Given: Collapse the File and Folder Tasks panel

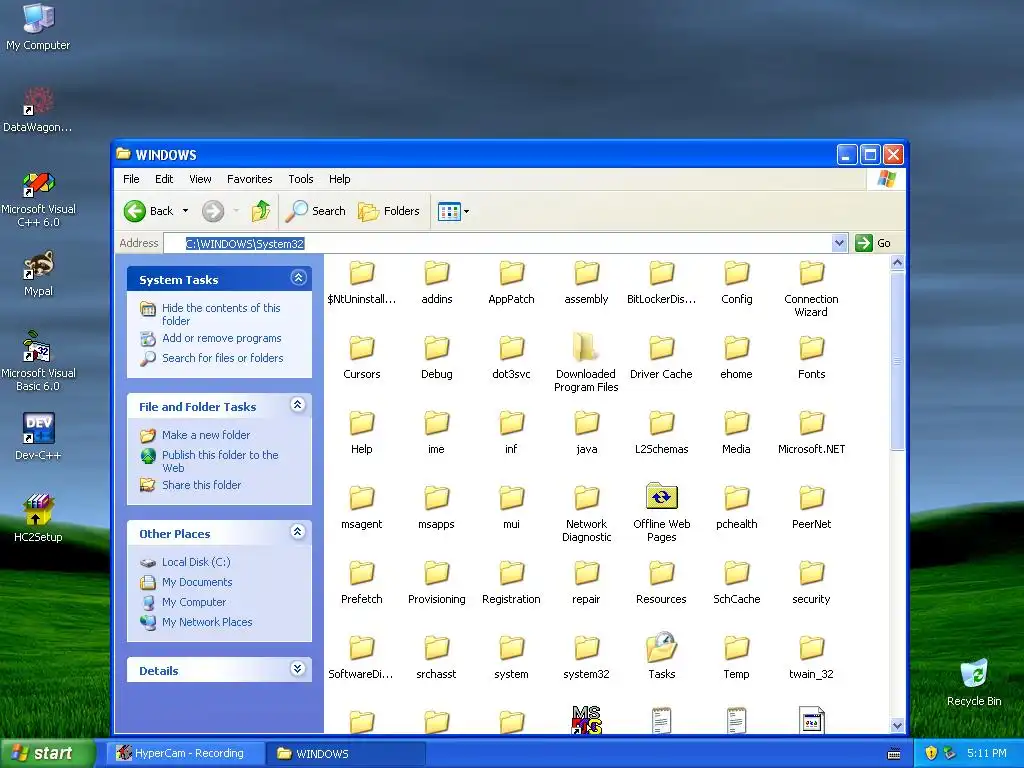Looking at the screenshot, I should pos(298,405).
